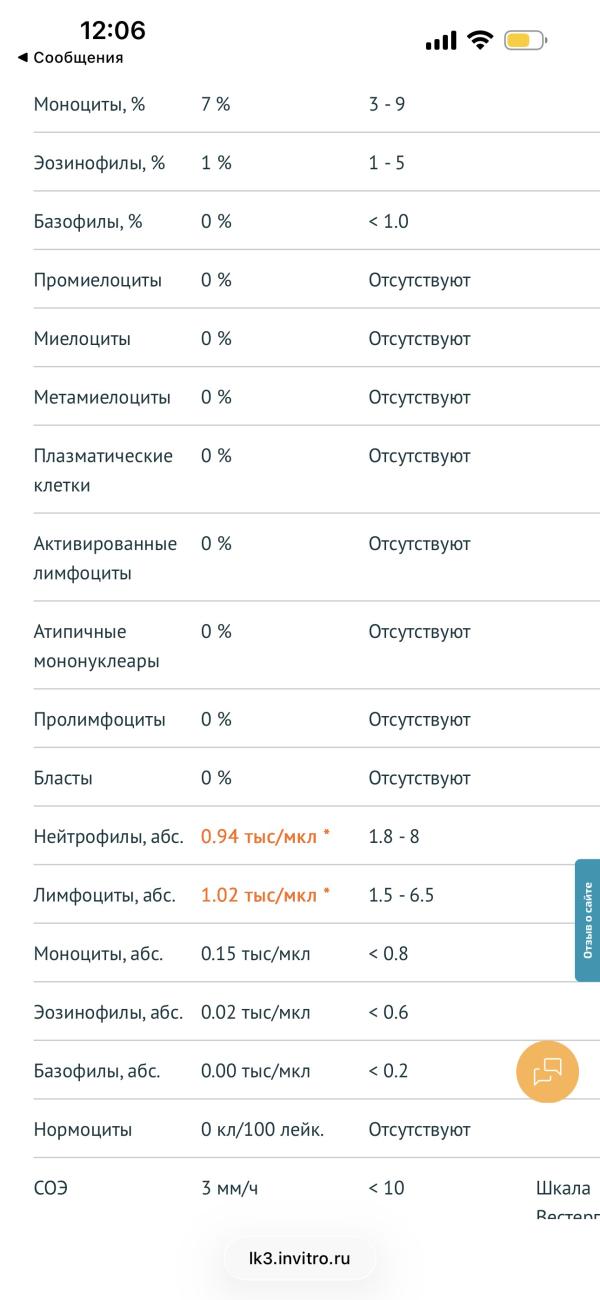This screenshot has width=600, height=1300.
Task: Open the orange chat support icon
Action: coord(547,1072)
